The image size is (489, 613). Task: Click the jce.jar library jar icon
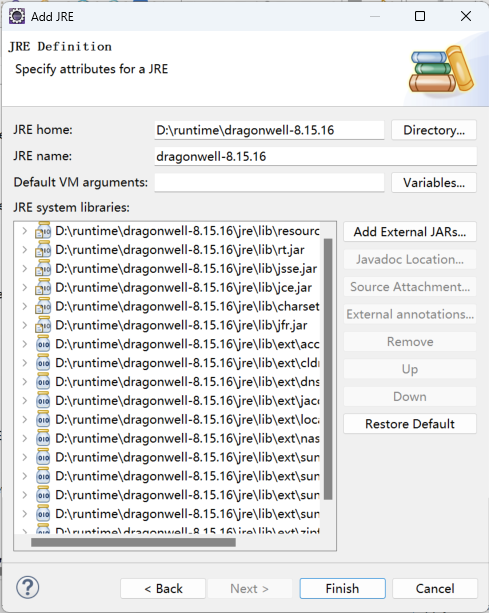(x=43, y=287)
